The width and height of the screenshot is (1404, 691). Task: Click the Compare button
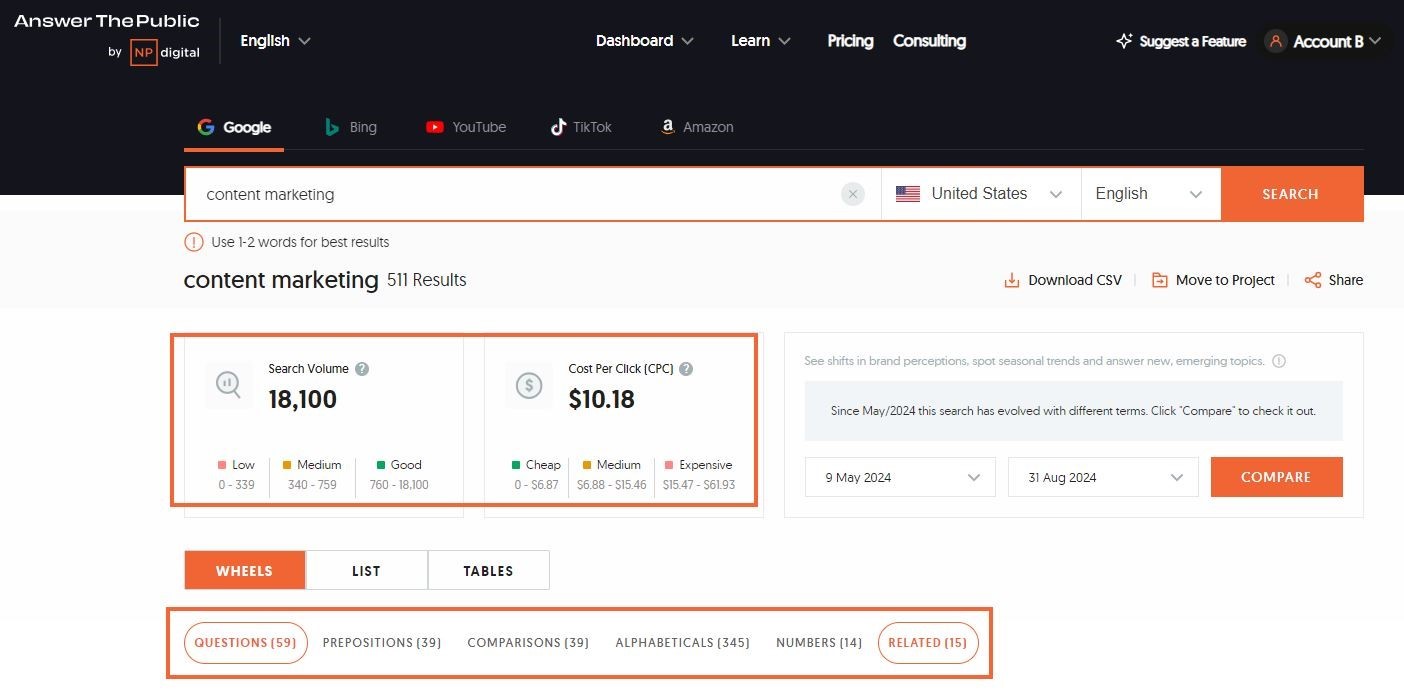(x=1276, y=477)
